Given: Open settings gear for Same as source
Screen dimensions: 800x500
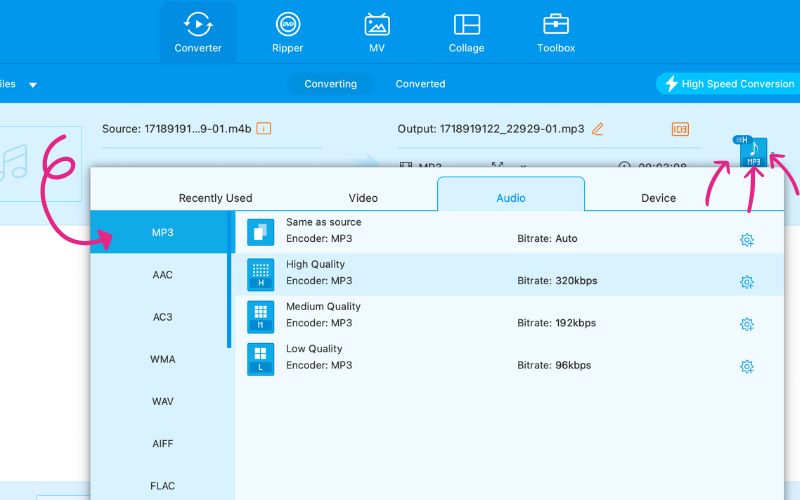Looking at the screenshot, I should (x=746, y=240).
